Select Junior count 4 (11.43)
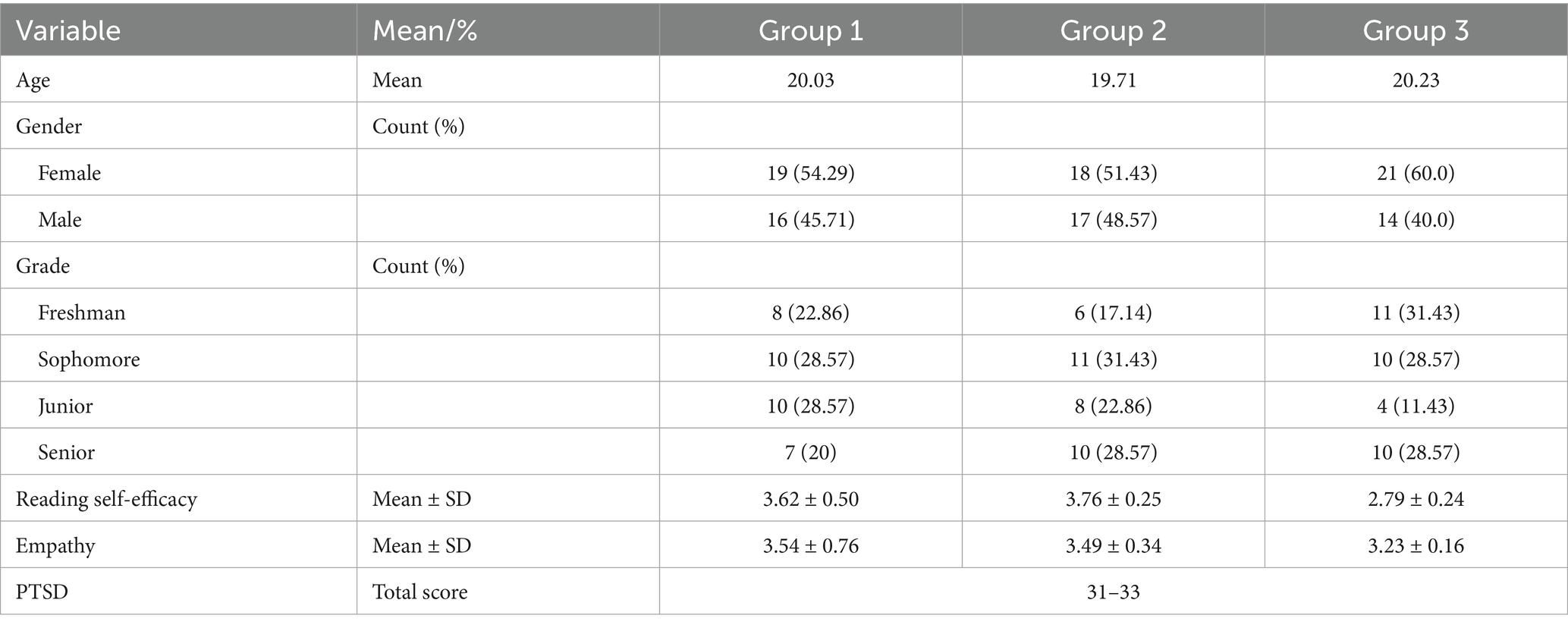 click(x=1416, y=407)
